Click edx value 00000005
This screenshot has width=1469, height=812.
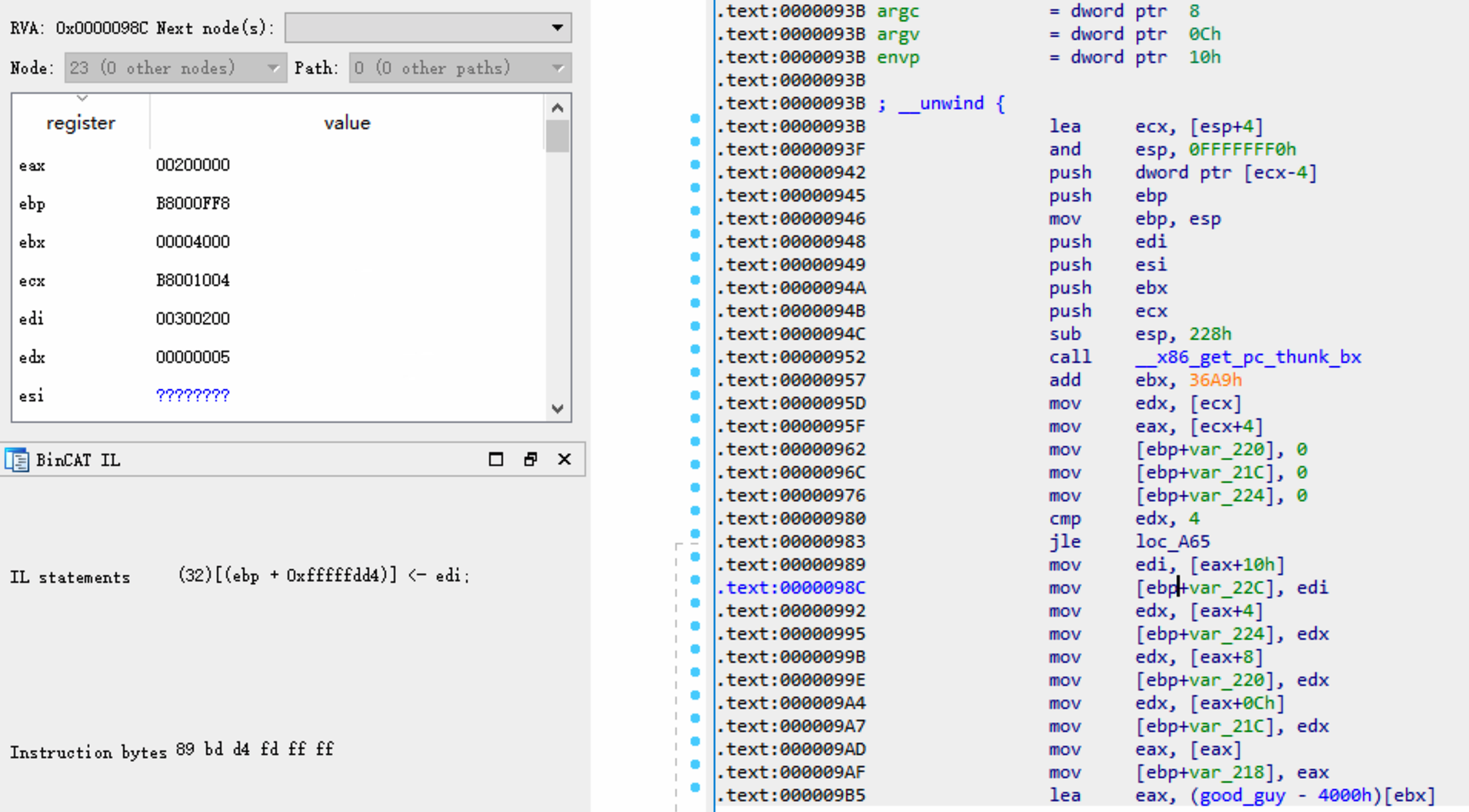192,357
